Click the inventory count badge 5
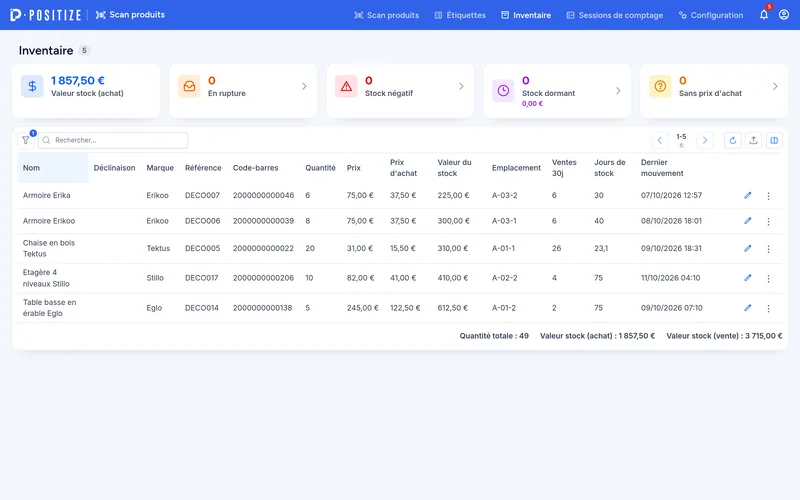Image resolution: width=800 pixels, height=500 pixels. (x=84, y=51)
